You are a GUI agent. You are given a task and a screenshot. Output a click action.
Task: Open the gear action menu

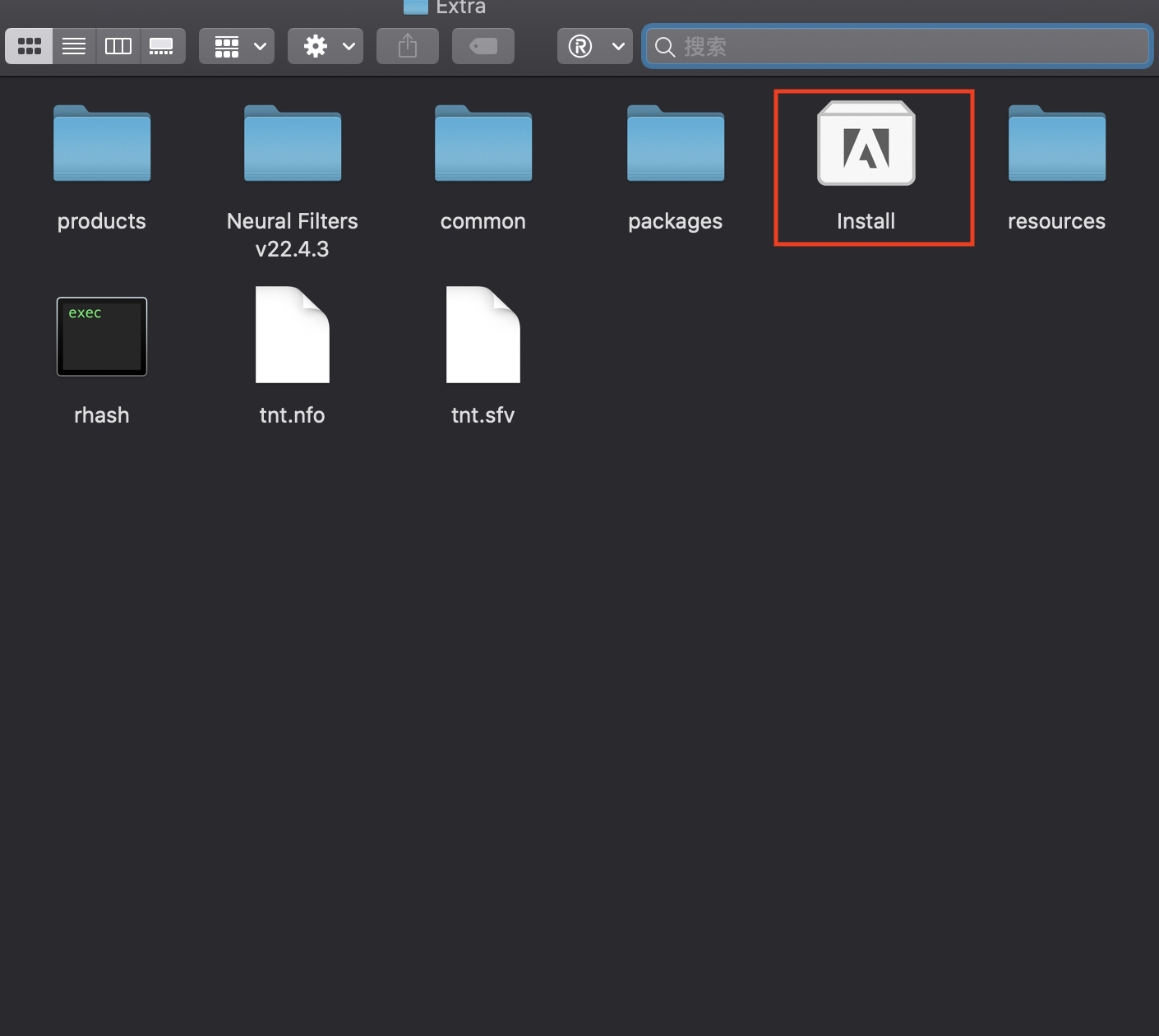(x=326, y=46)
